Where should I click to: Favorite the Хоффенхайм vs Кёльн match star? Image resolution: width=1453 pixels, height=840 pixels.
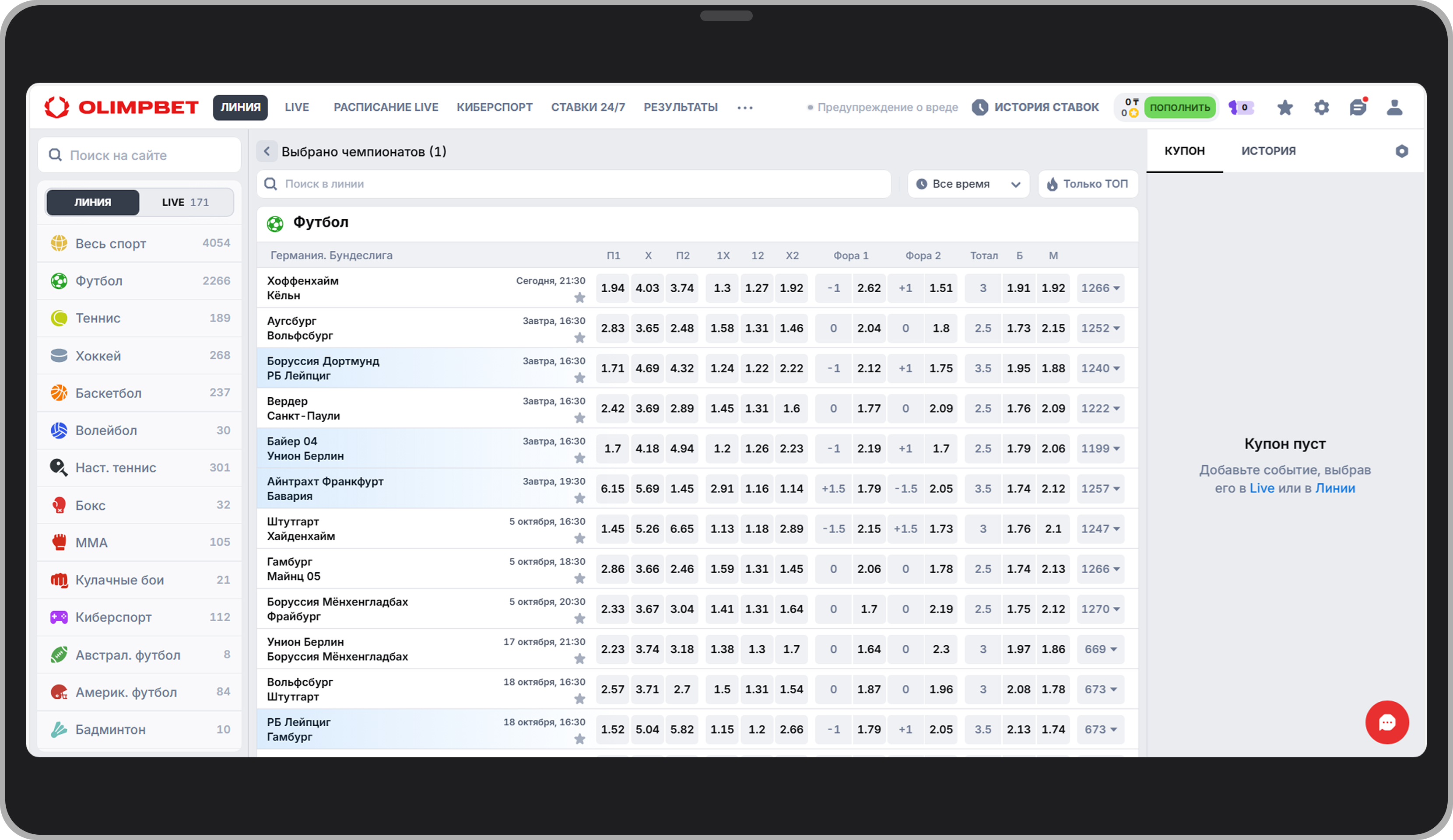coord(579,297)
